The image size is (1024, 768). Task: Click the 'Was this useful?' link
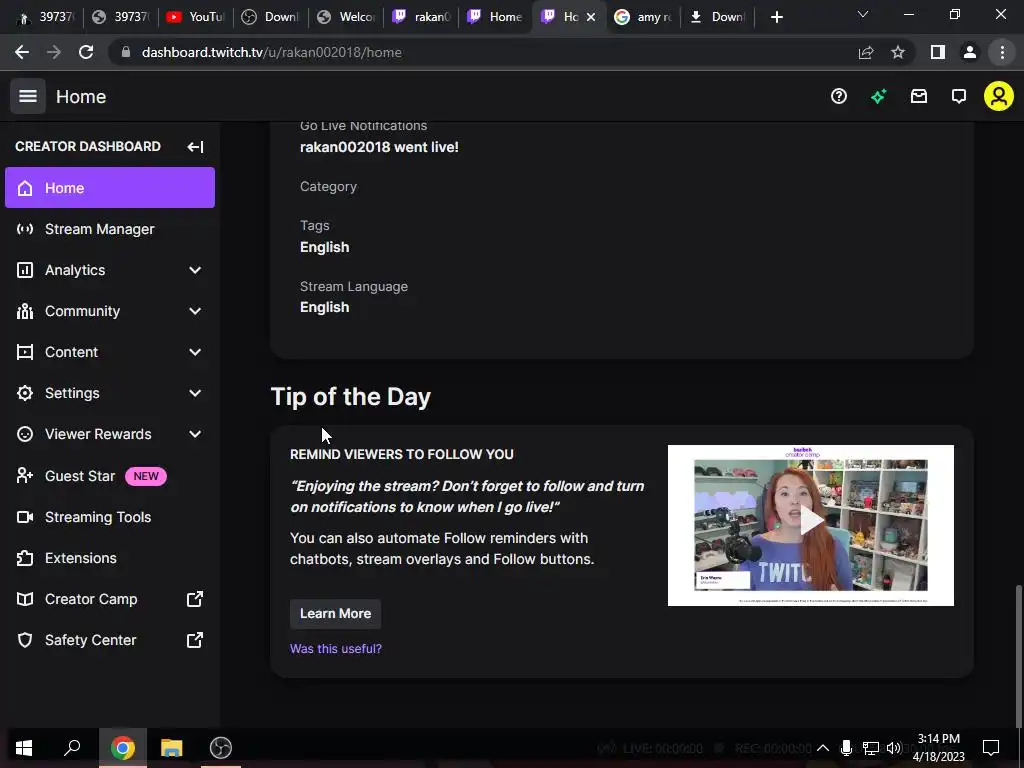click(336, 648)
